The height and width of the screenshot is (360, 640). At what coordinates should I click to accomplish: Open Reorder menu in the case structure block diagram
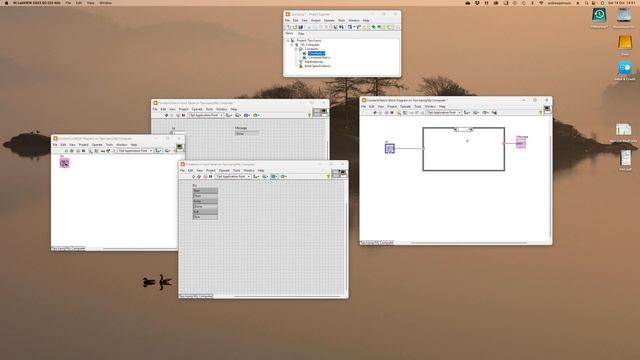click(485, 112)
